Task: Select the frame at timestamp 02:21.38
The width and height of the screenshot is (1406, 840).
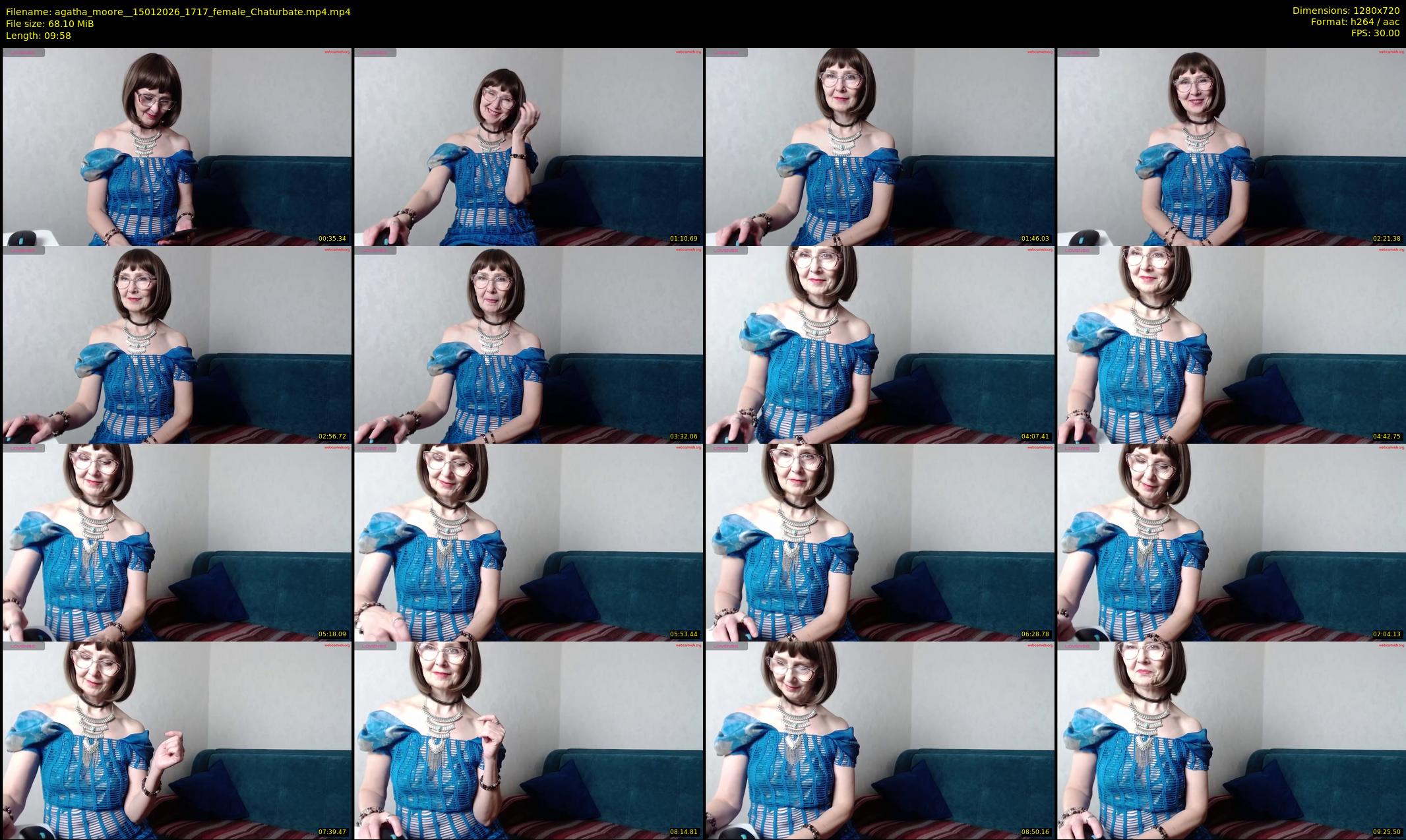Action: pyautogui.click(x=1231, y=146)
